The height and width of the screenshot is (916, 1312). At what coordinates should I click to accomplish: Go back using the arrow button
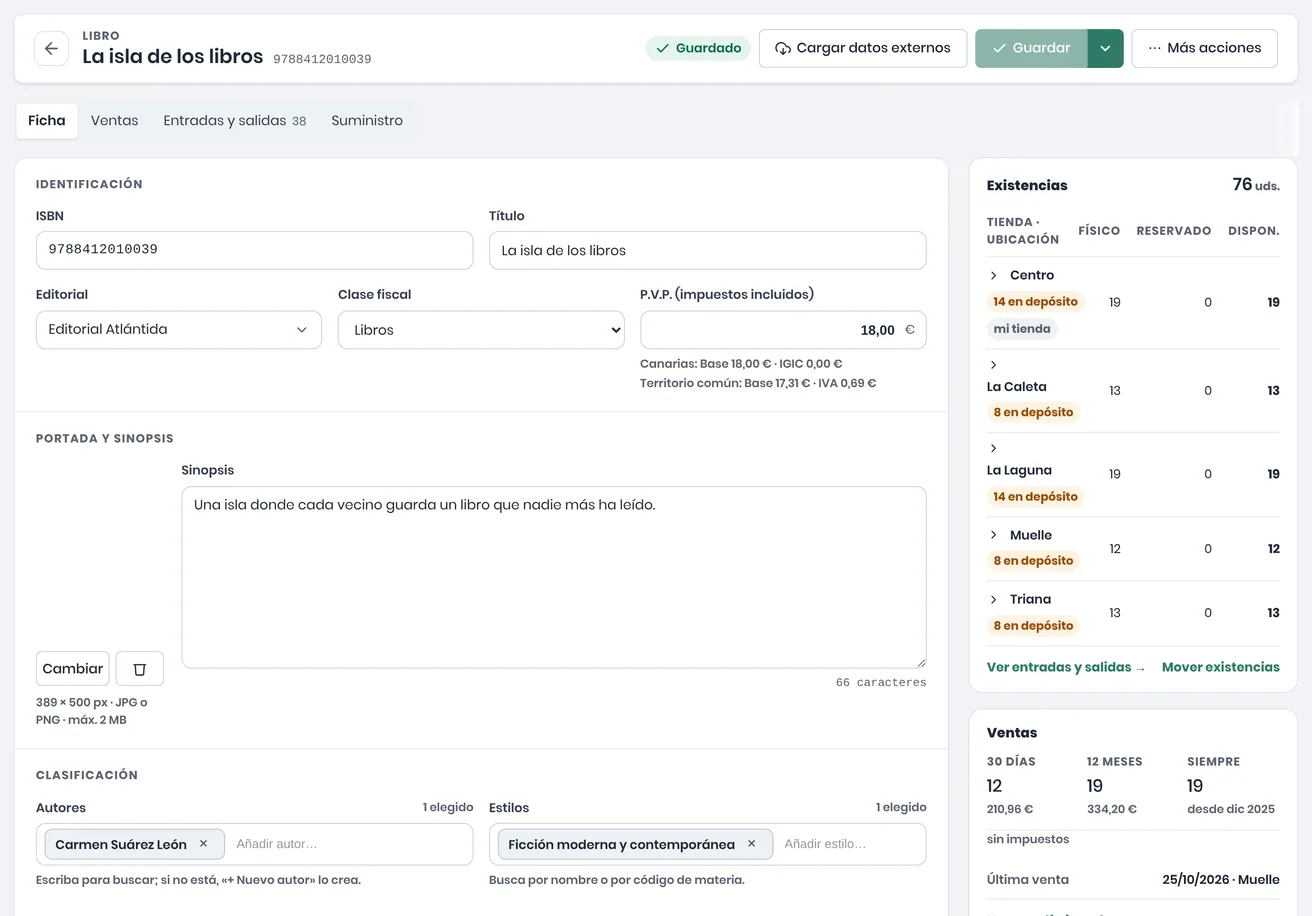pyautogui.click(x=51, y=48)
